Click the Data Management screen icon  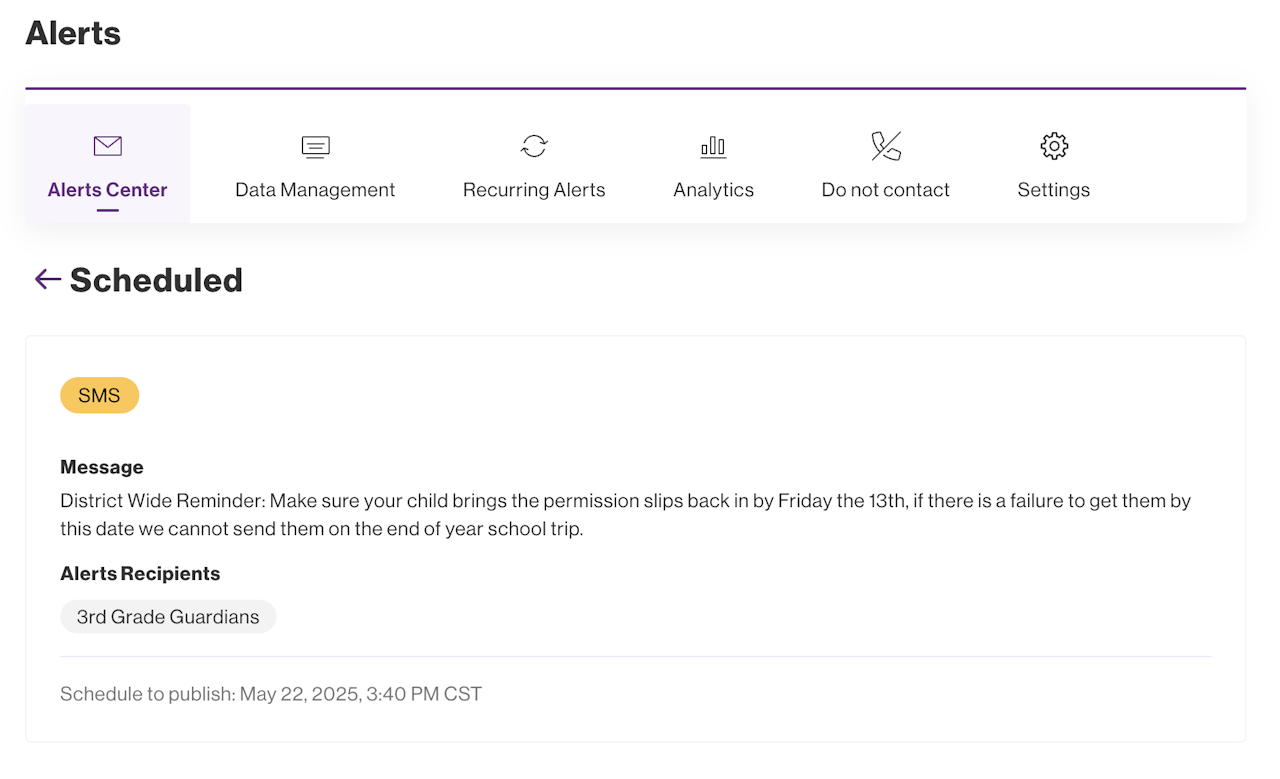click(x=315, y=147)
